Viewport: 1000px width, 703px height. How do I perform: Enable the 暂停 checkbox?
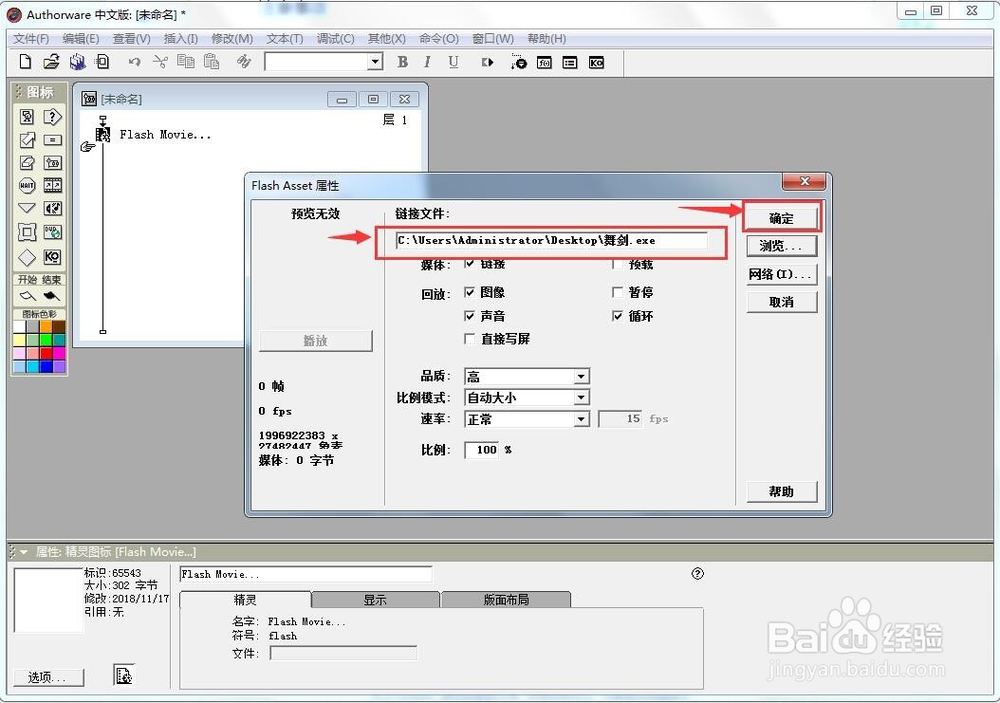617,292
